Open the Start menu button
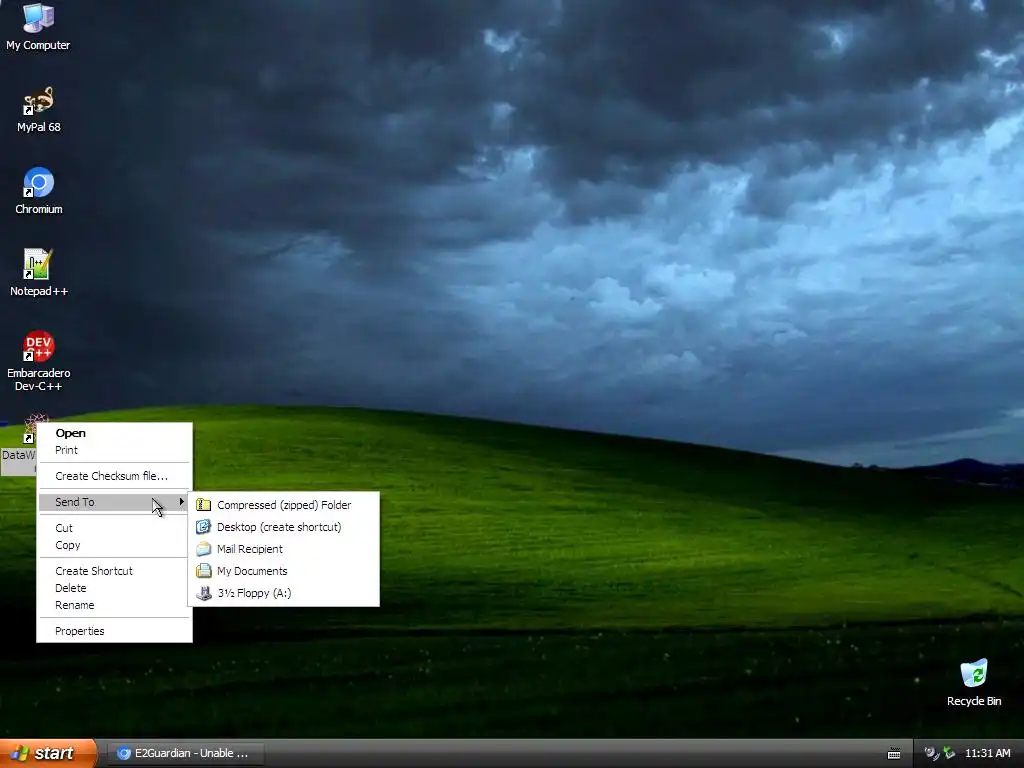 (48, 754)
